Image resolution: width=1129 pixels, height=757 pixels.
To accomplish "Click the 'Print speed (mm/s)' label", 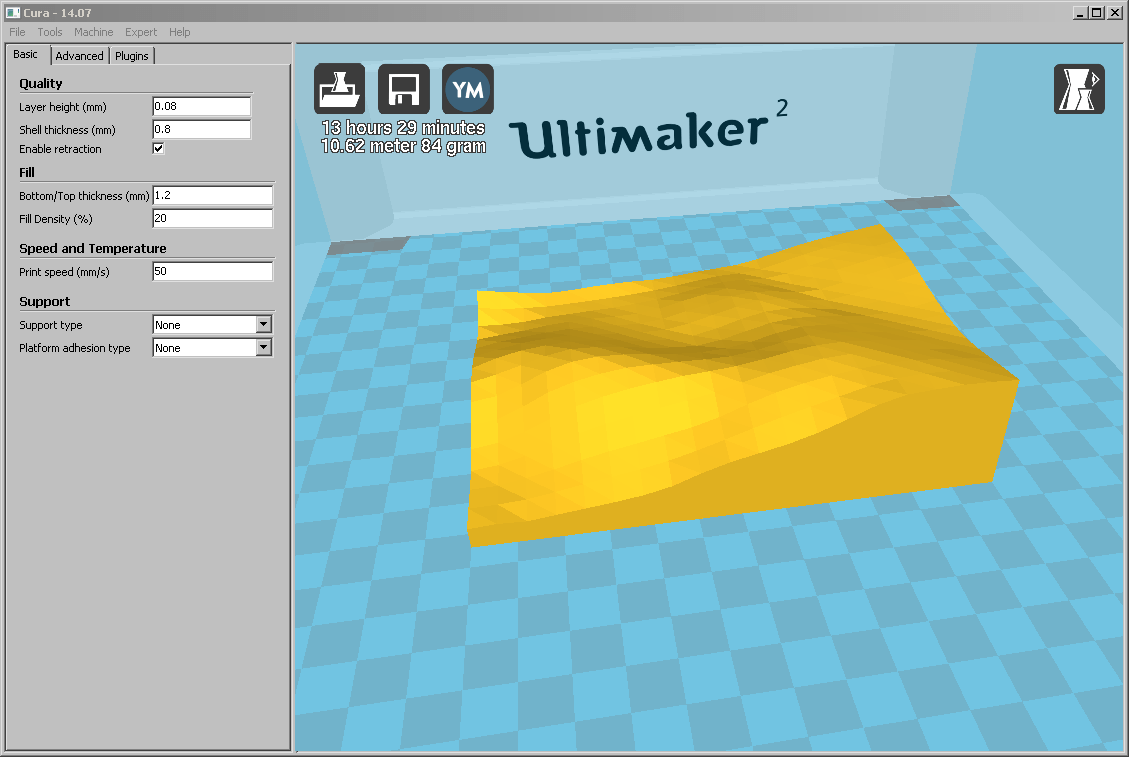I will point(64,272).
